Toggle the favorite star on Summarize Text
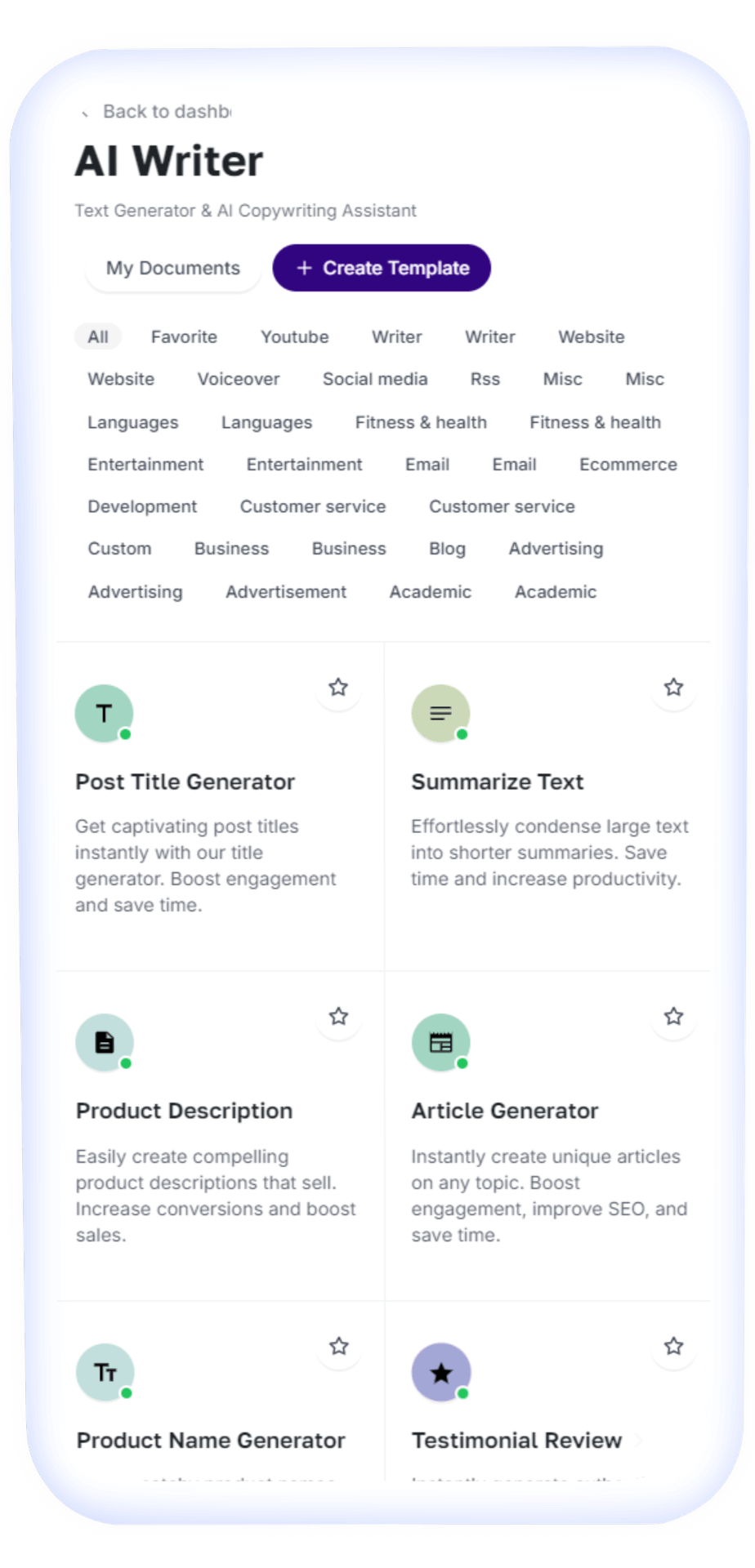Image resolution: width=755 pixels, height=1568 pixels. tap(673, 688)
